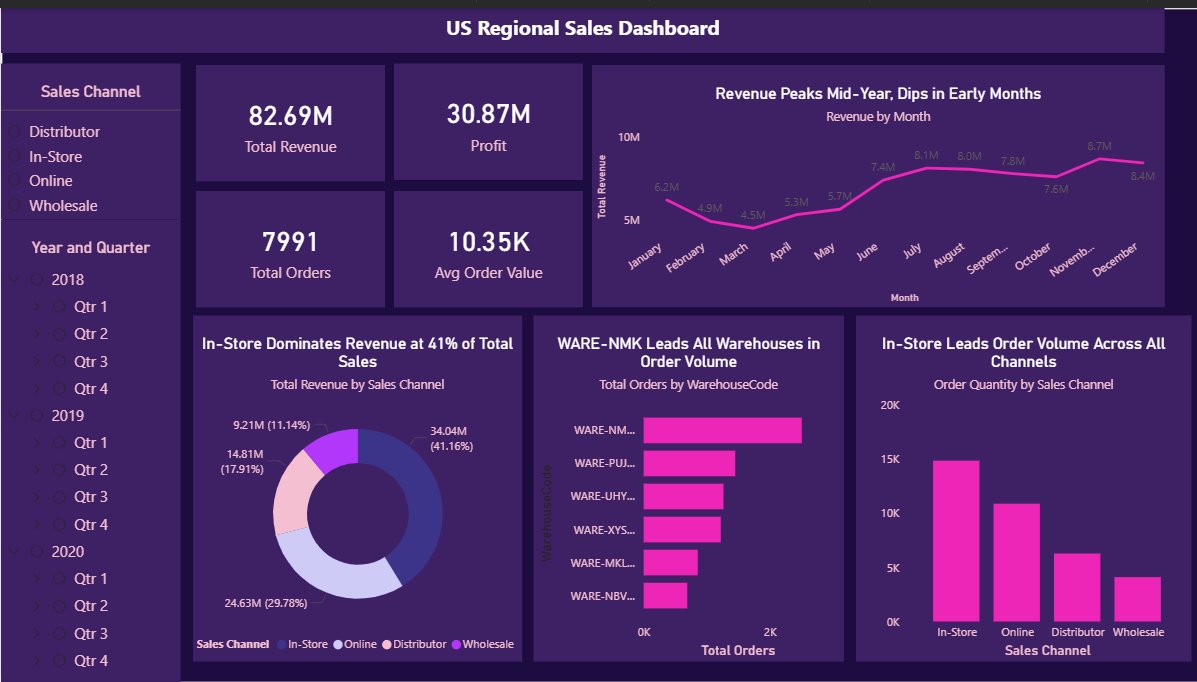Select the Online column in Order Quantity chart
Viewport: 1197px width, 682px height.
(1016, 562)
